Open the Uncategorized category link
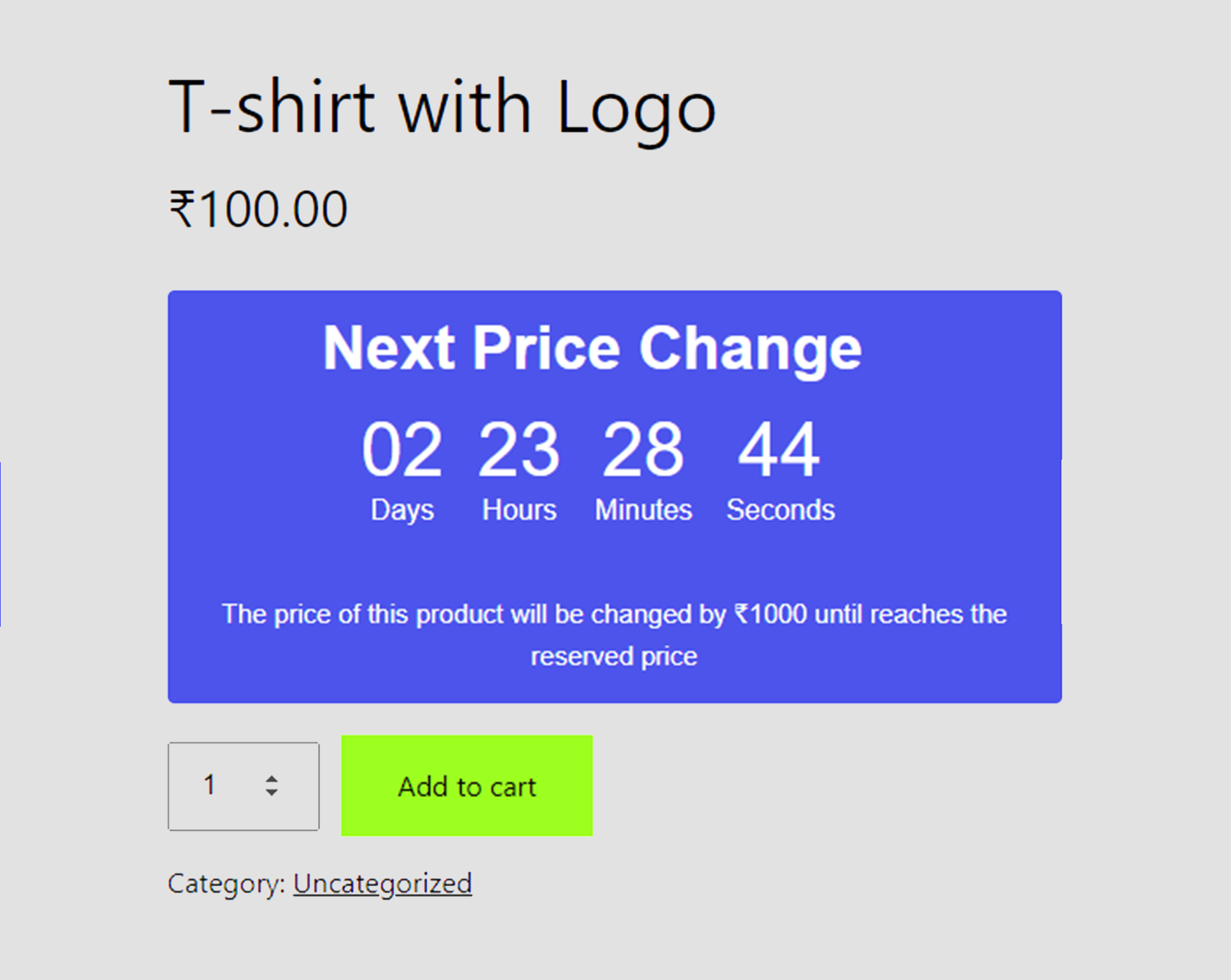The height and width of the screenshot is (980, 1231). tap(382, 884)
